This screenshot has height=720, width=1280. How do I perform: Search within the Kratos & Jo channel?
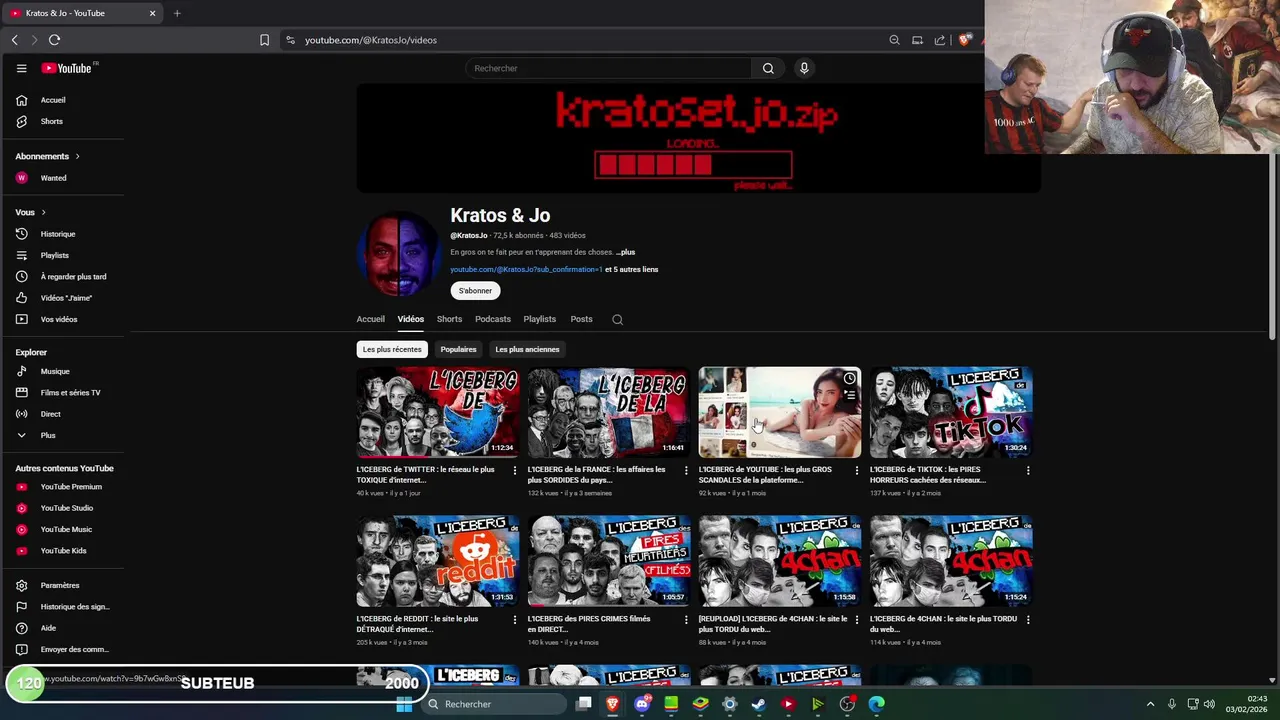617,319
